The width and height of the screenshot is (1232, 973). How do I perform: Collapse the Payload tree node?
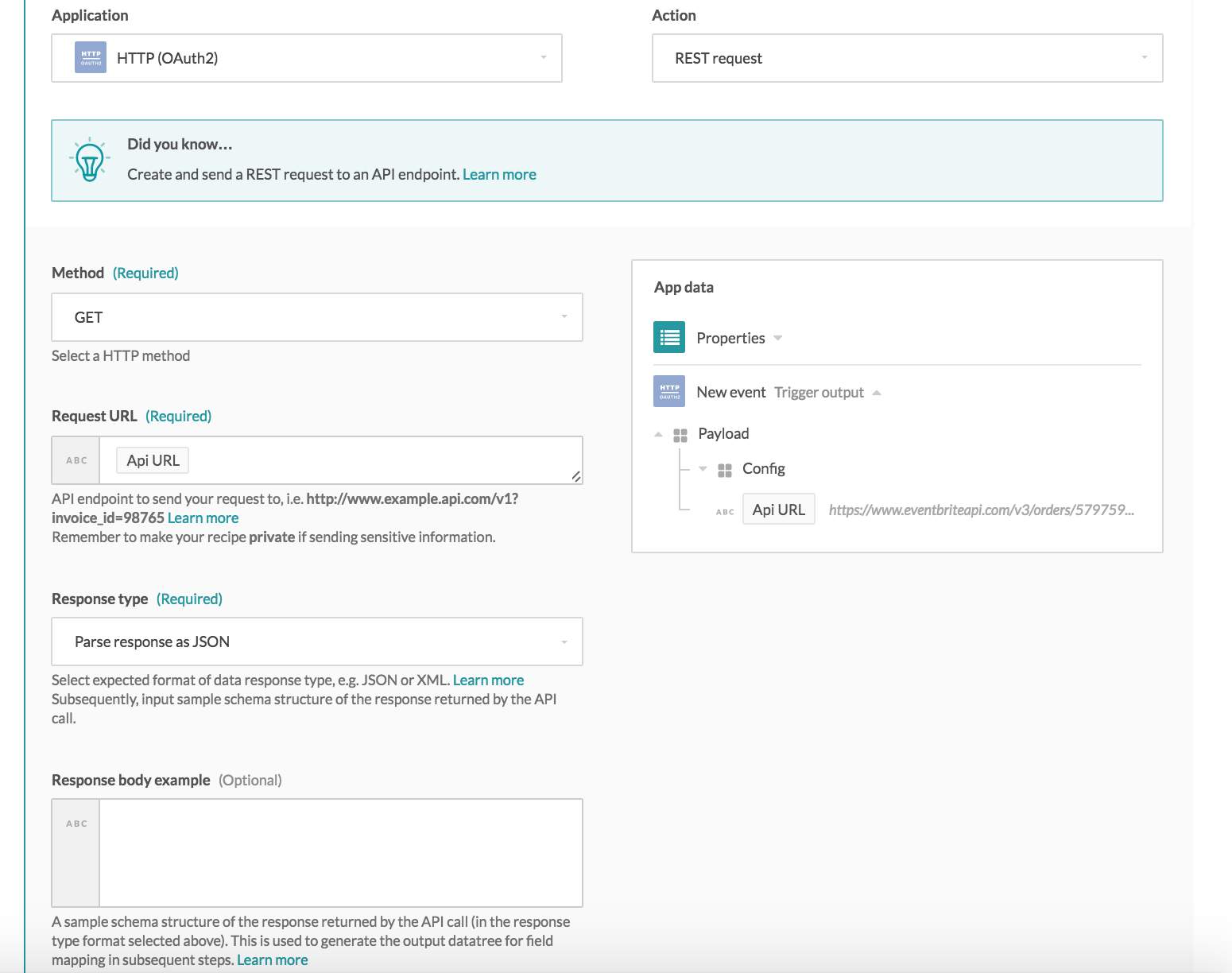pos(658,434)
